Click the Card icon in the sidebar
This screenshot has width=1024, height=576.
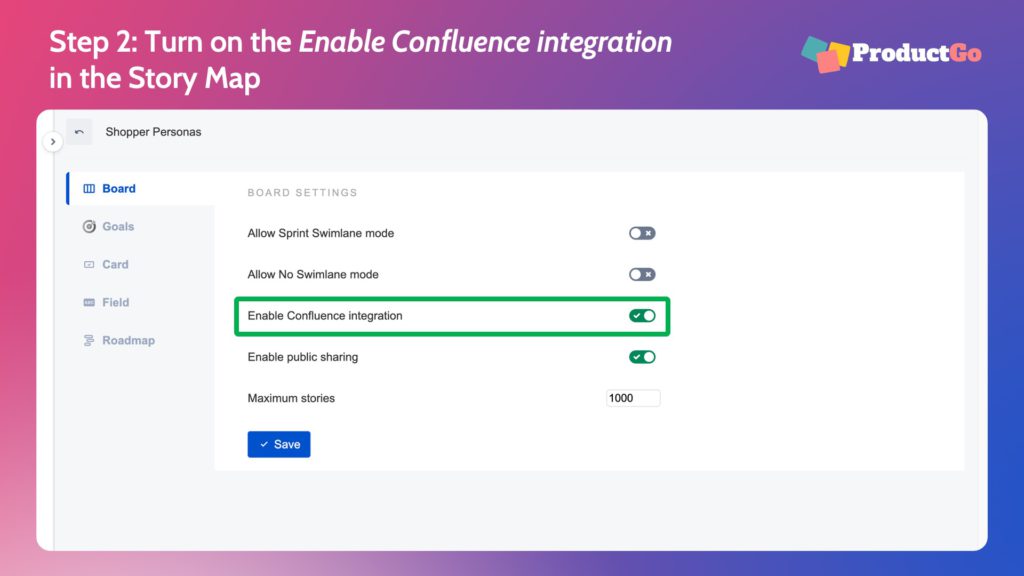(90, 264)
